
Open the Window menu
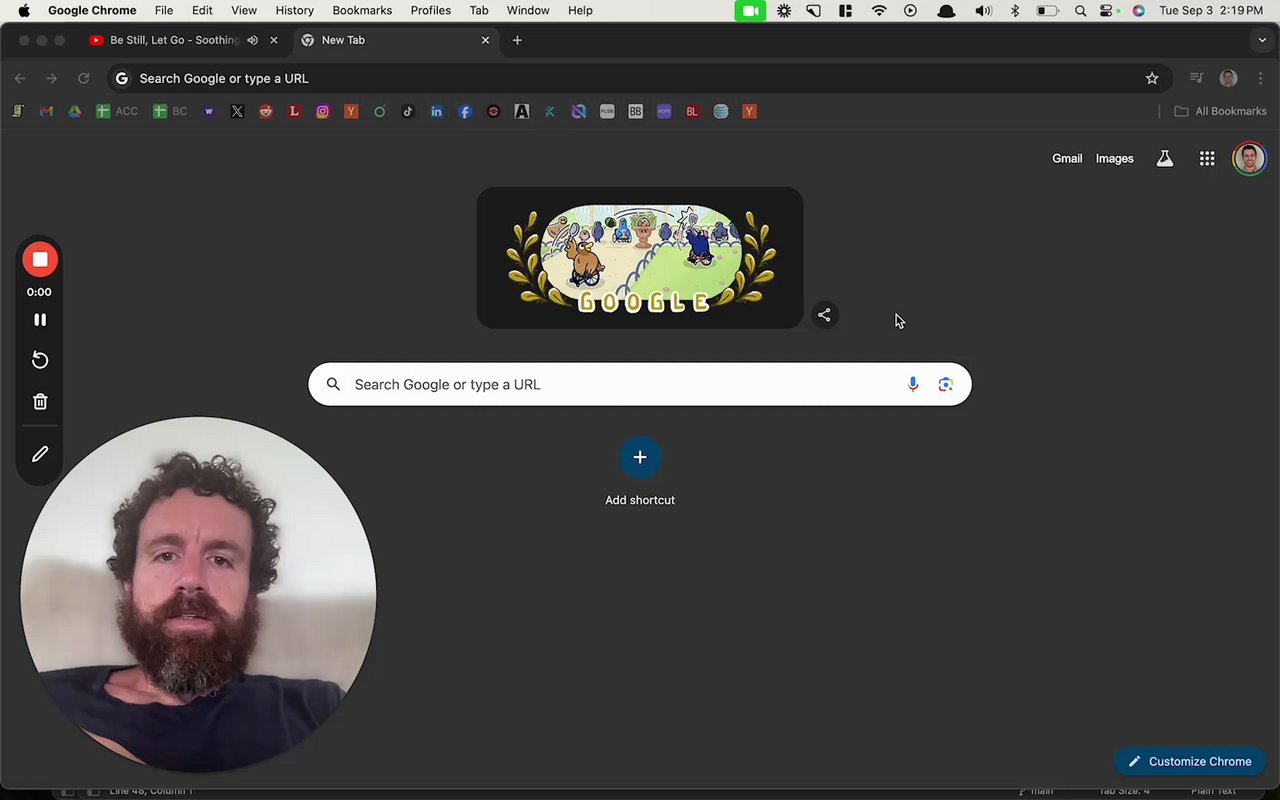click(x=528, y=10)
